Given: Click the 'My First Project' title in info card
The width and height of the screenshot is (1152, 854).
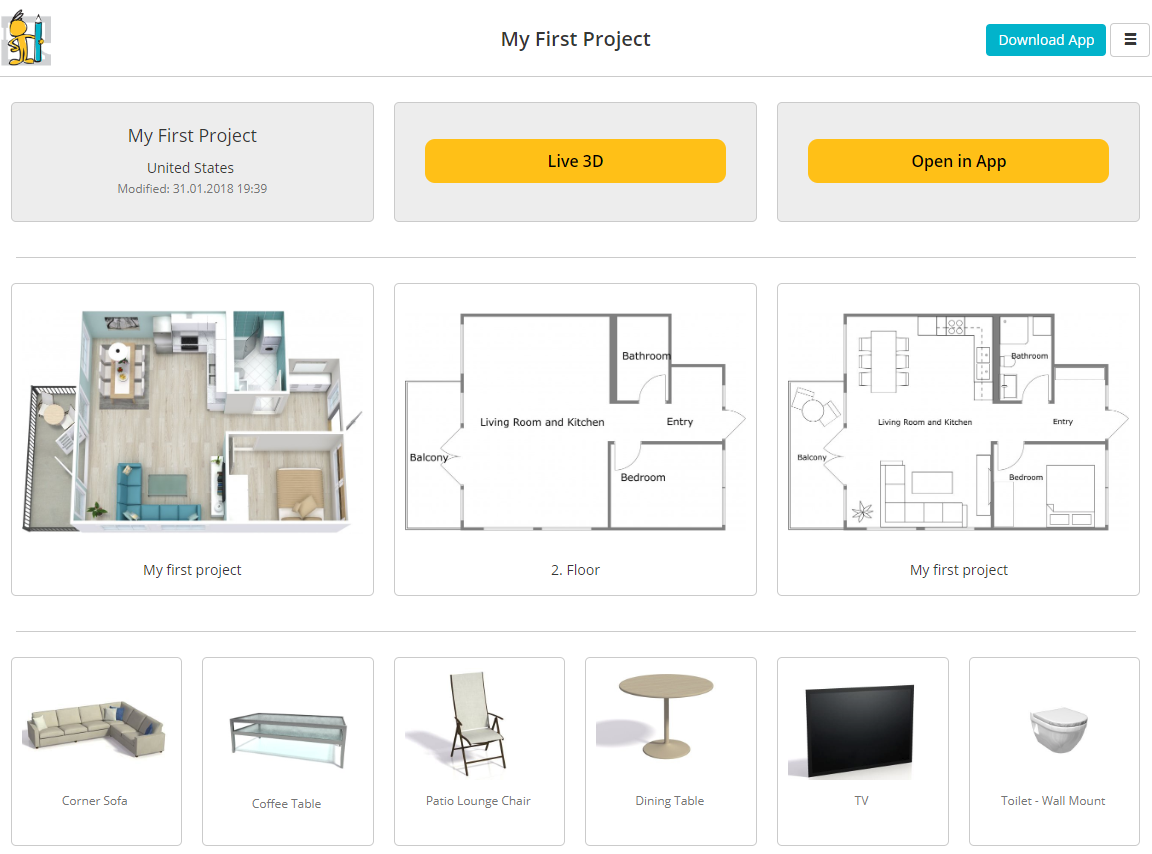Looking at the screenshot, I should pyautogui.click(x=192, y=136).
